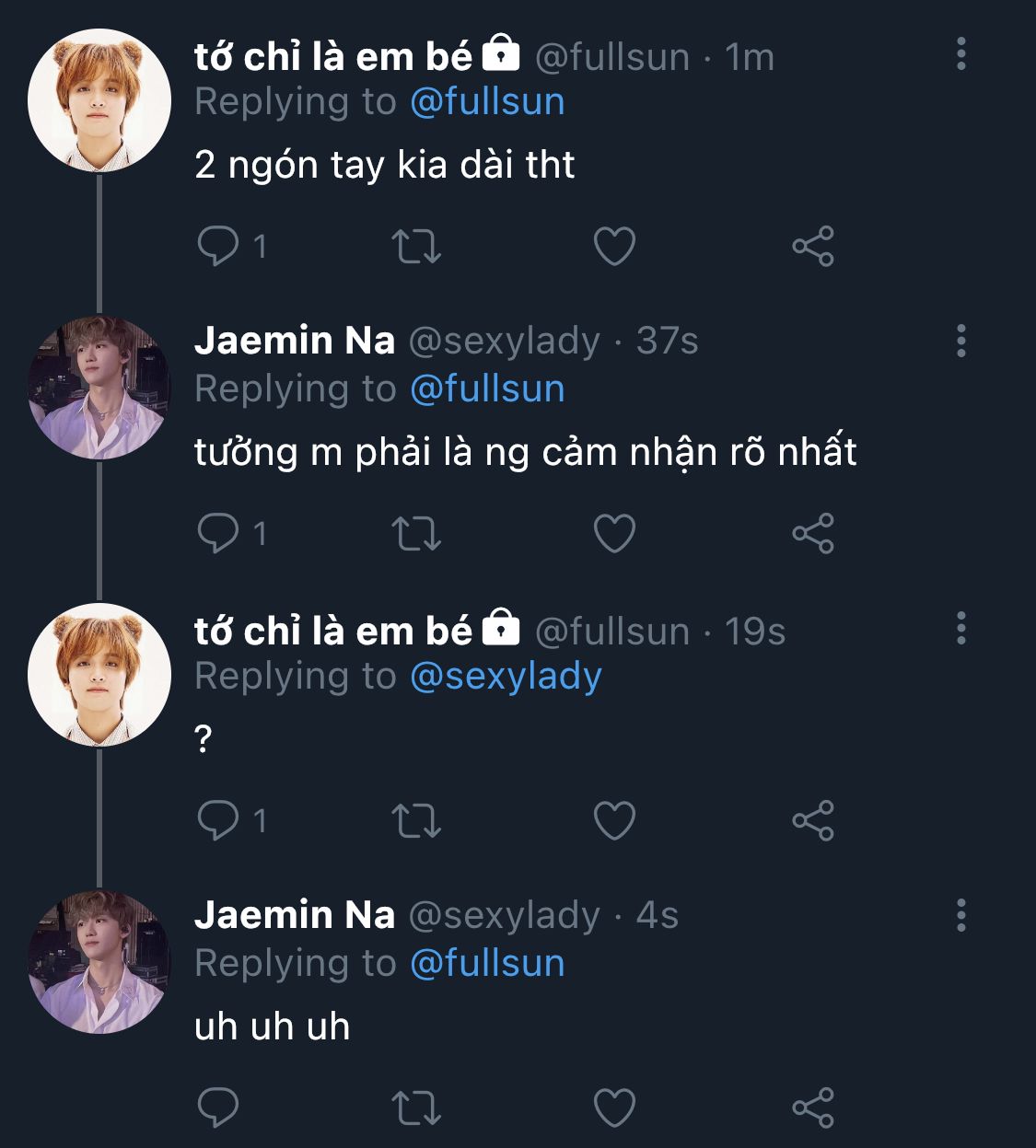Open "tớ chỉ là em bé" avatar on first tweet
The height and width of the screenshot is (1148, 1036).
pyautogui.click(x=99, y=100)
